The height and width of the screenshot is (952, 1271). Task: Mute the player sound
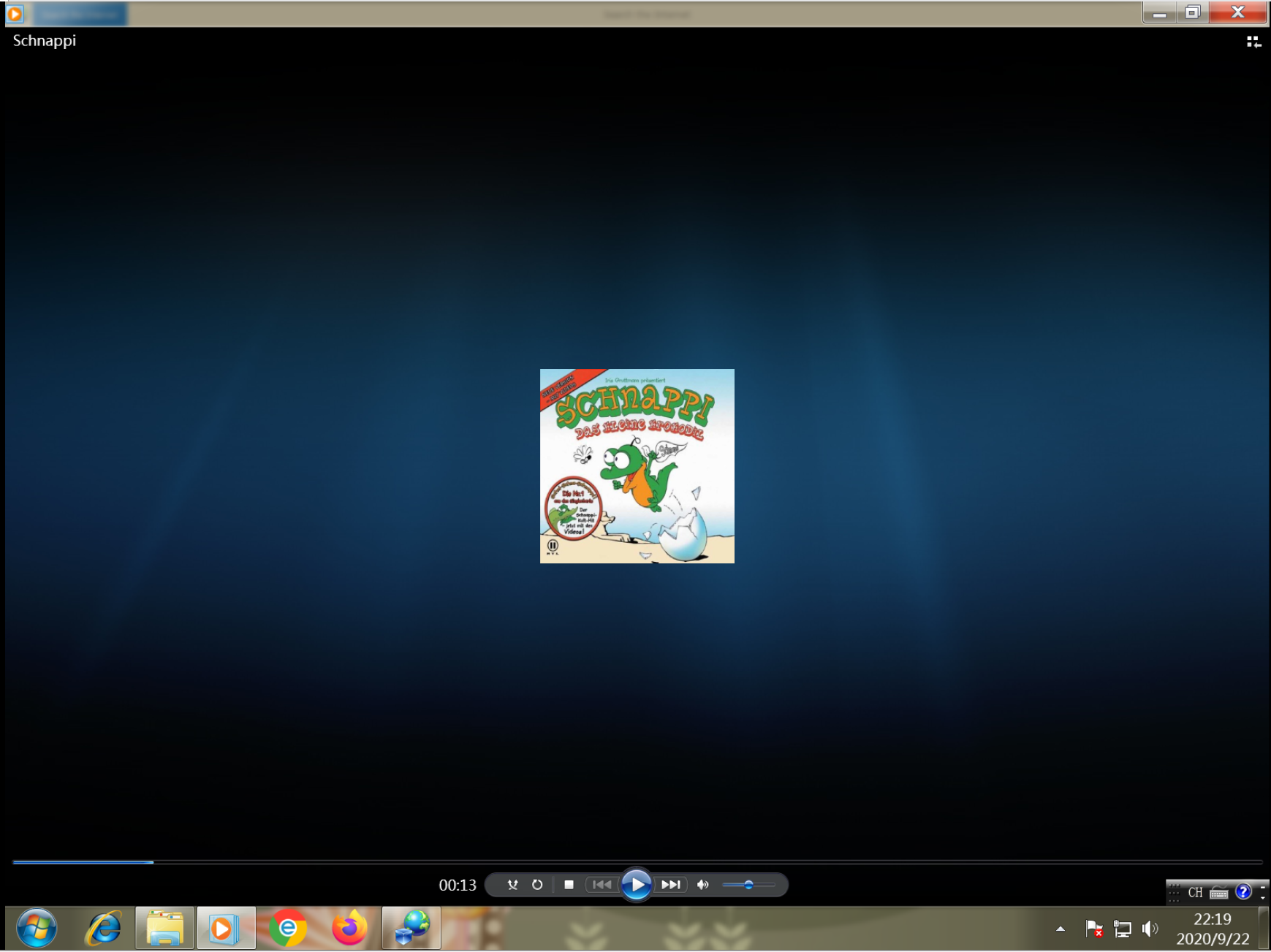702,885
